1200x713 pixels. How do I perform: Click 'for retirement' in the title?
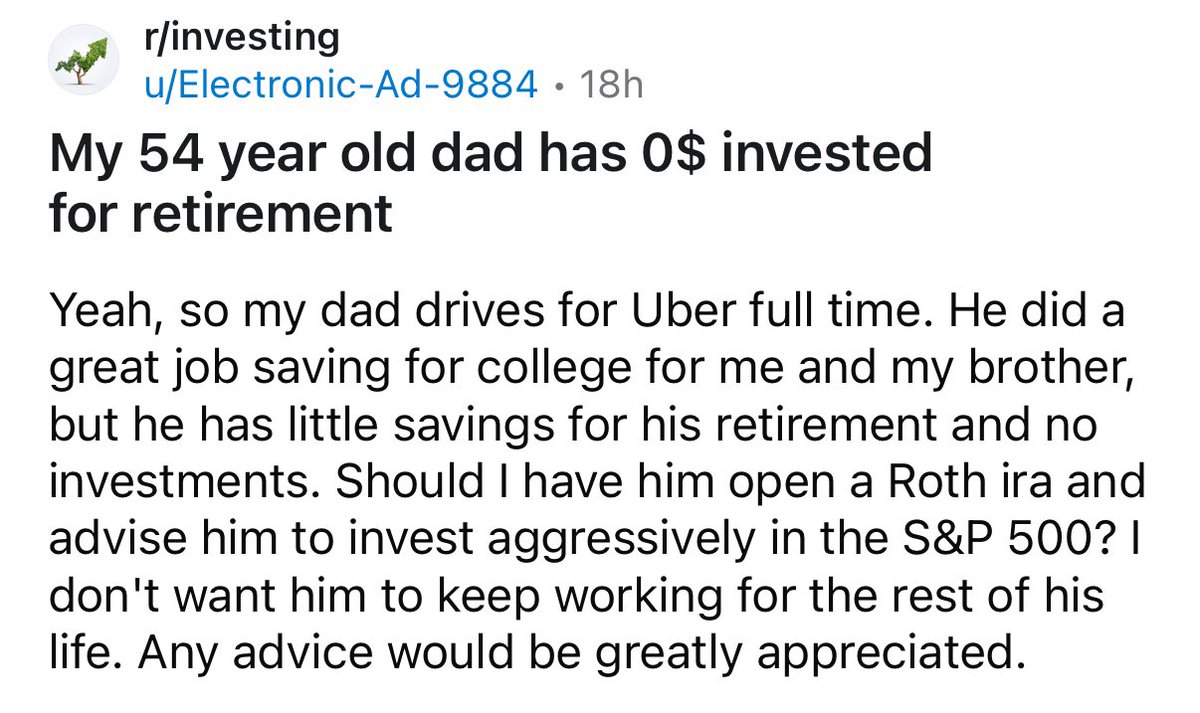pos(221,214)
